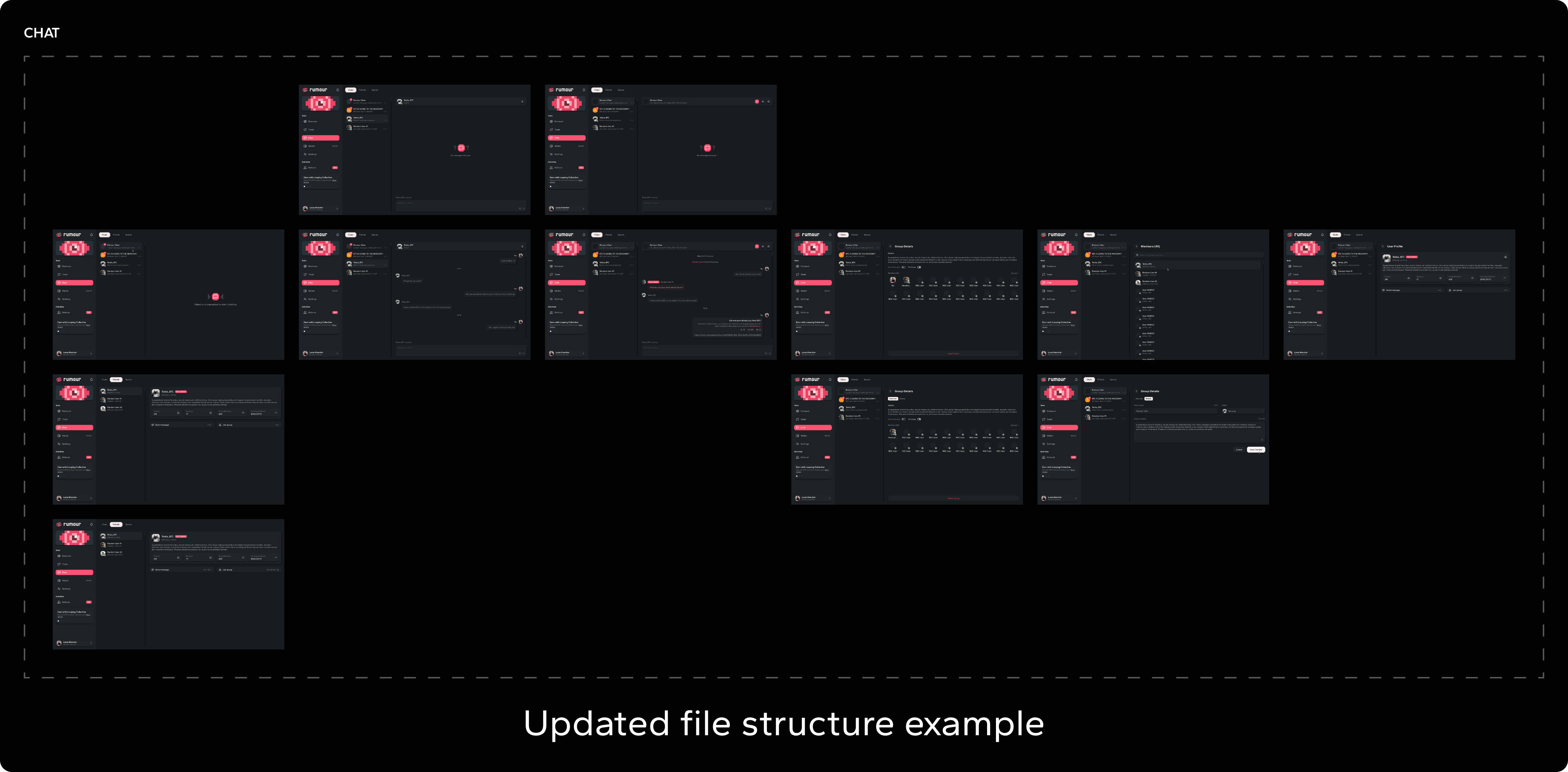Open rumour.app URL in group chat message

click(x=728, y=335)
